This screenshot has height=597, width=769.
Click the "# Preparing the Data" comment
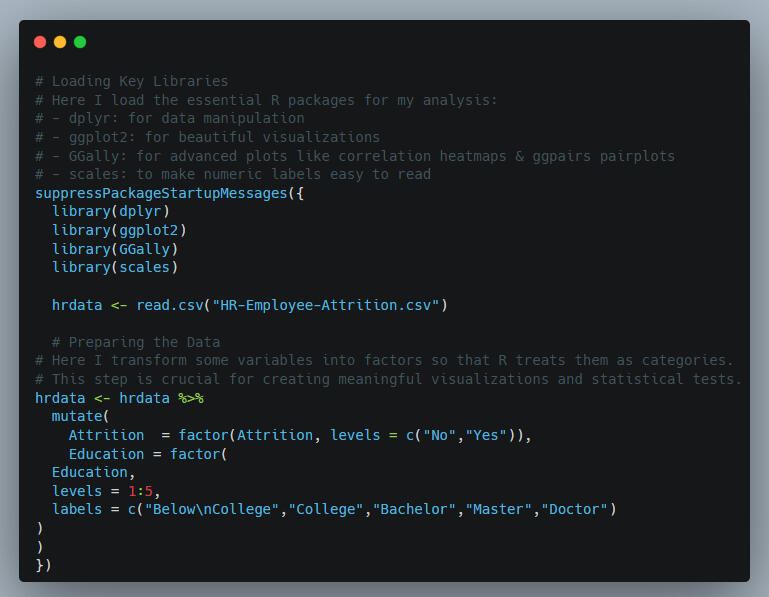[x=136, y=342]
